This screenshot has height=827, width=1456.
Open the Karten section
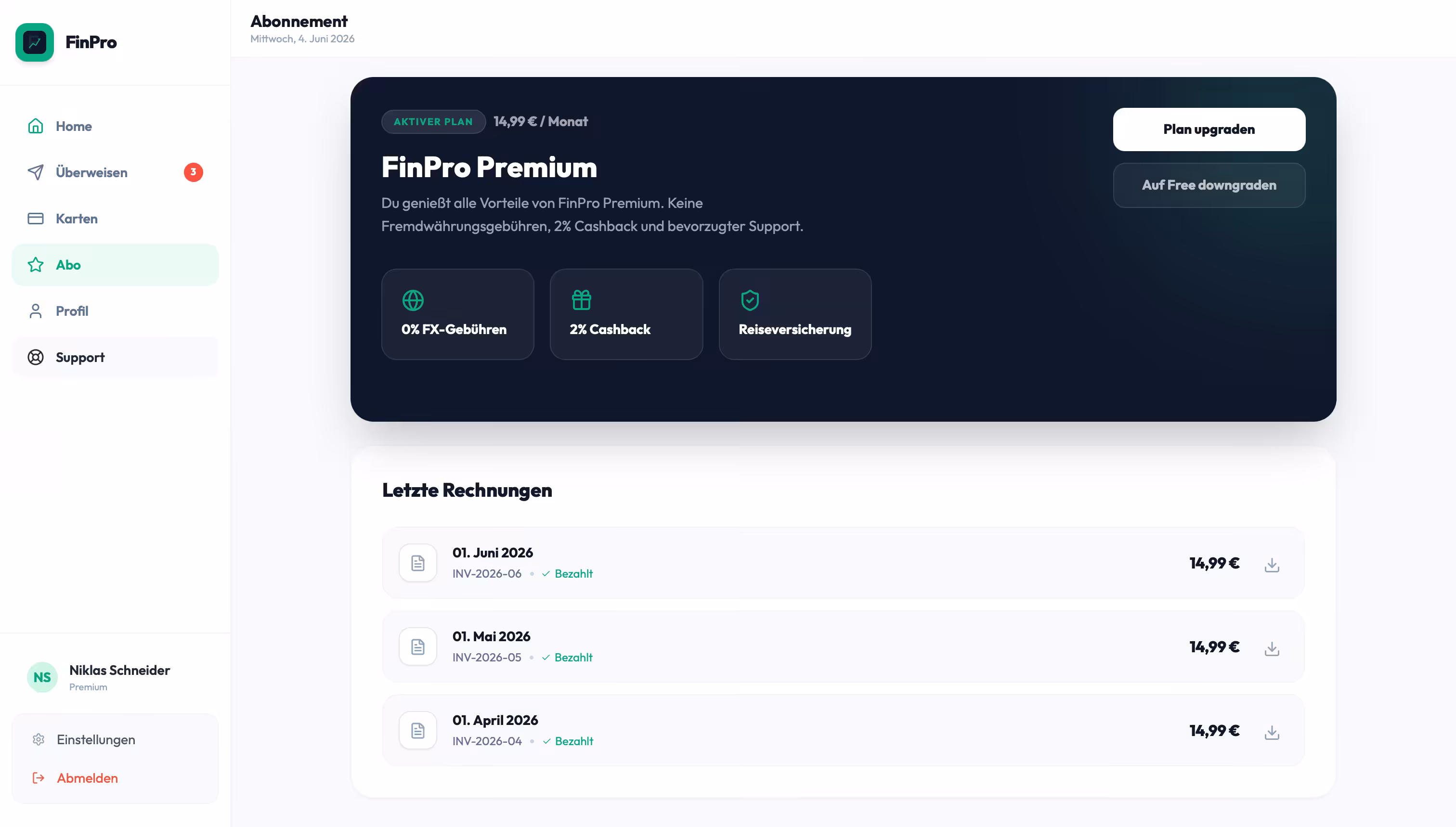coord(115,219)
